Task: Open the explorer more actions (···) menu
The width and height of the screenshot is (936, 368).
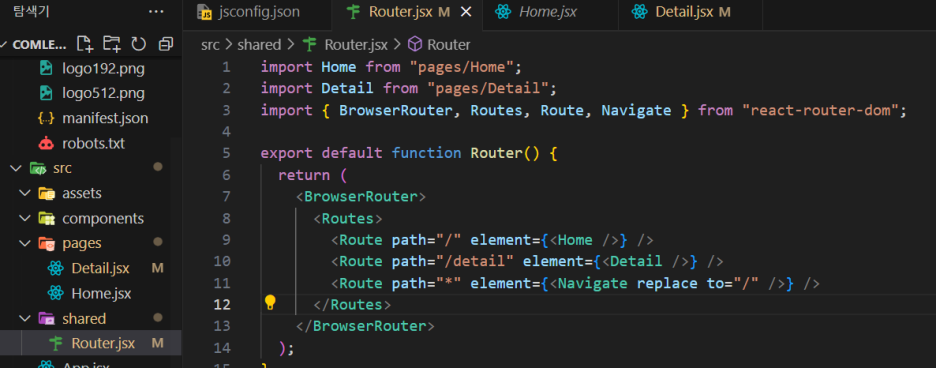Action: coord(156,11)
